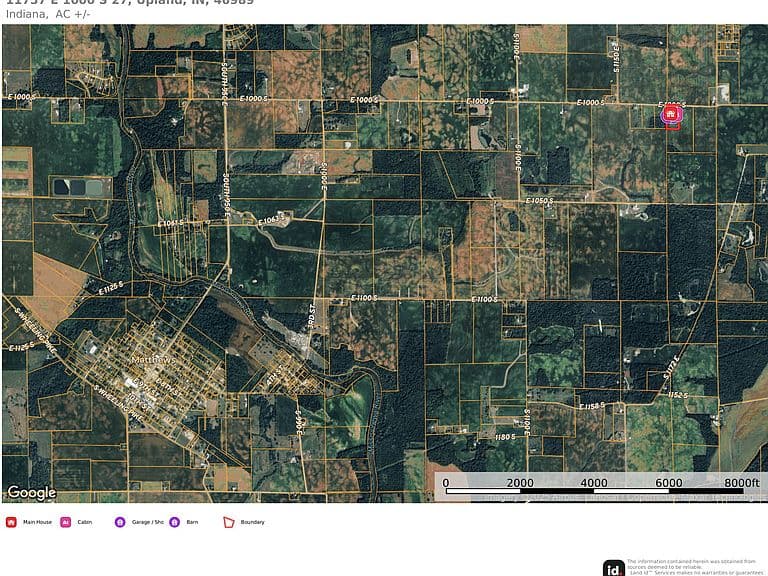
Task: Click the 'Garage / Shc' legend label
Action: click(147, 522)
